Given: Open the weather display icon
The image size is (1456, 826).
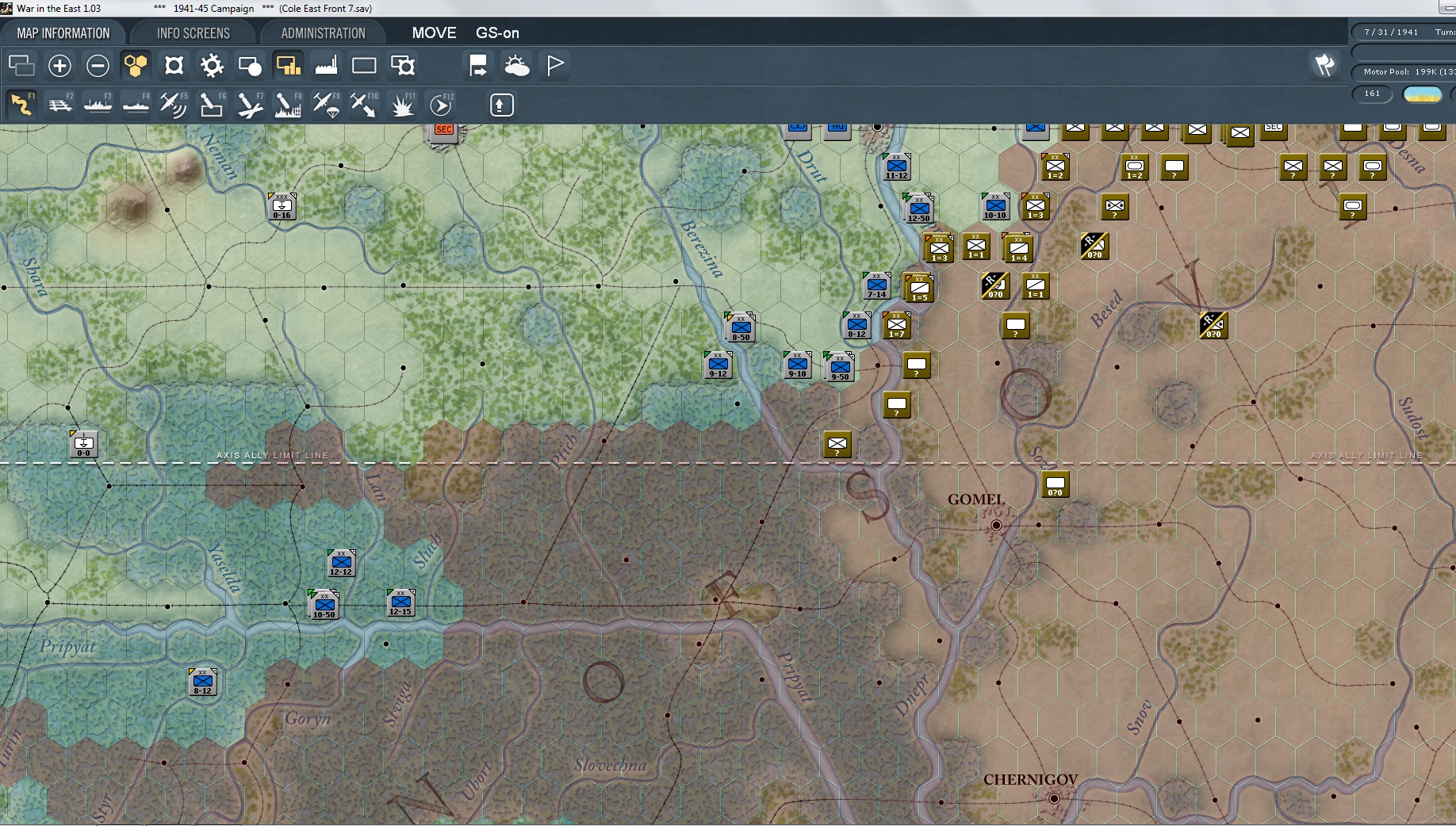Looking at the screenshot, I should [516, 66].
